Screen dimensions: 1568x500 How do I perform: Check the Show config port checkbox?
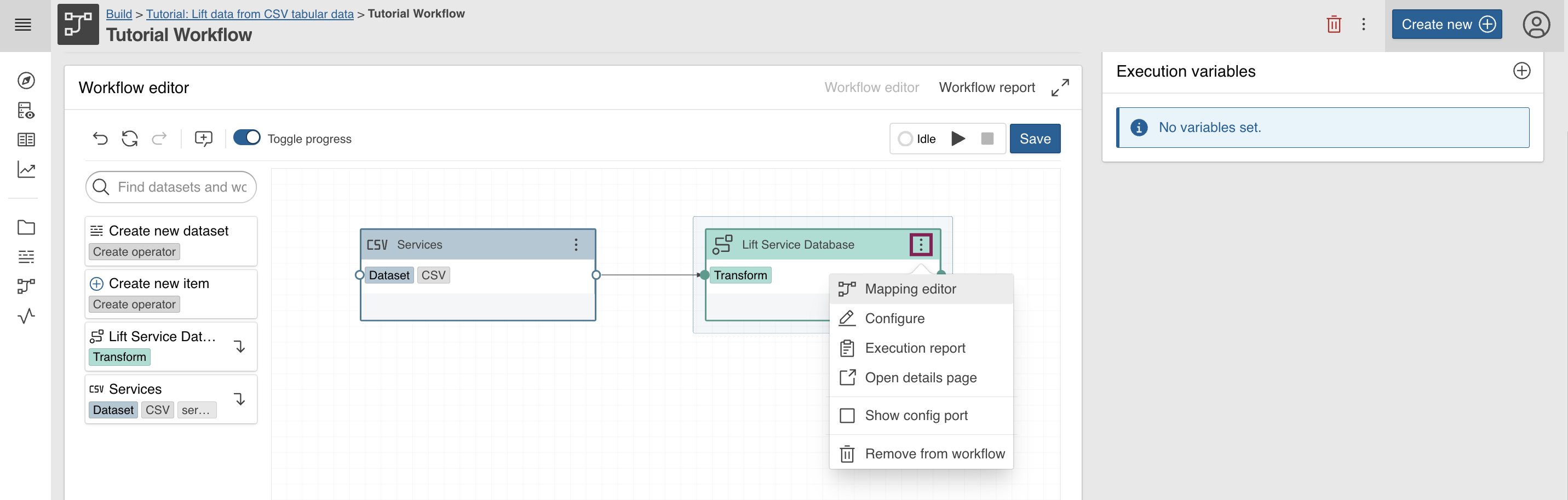click(x=847, y=415)
